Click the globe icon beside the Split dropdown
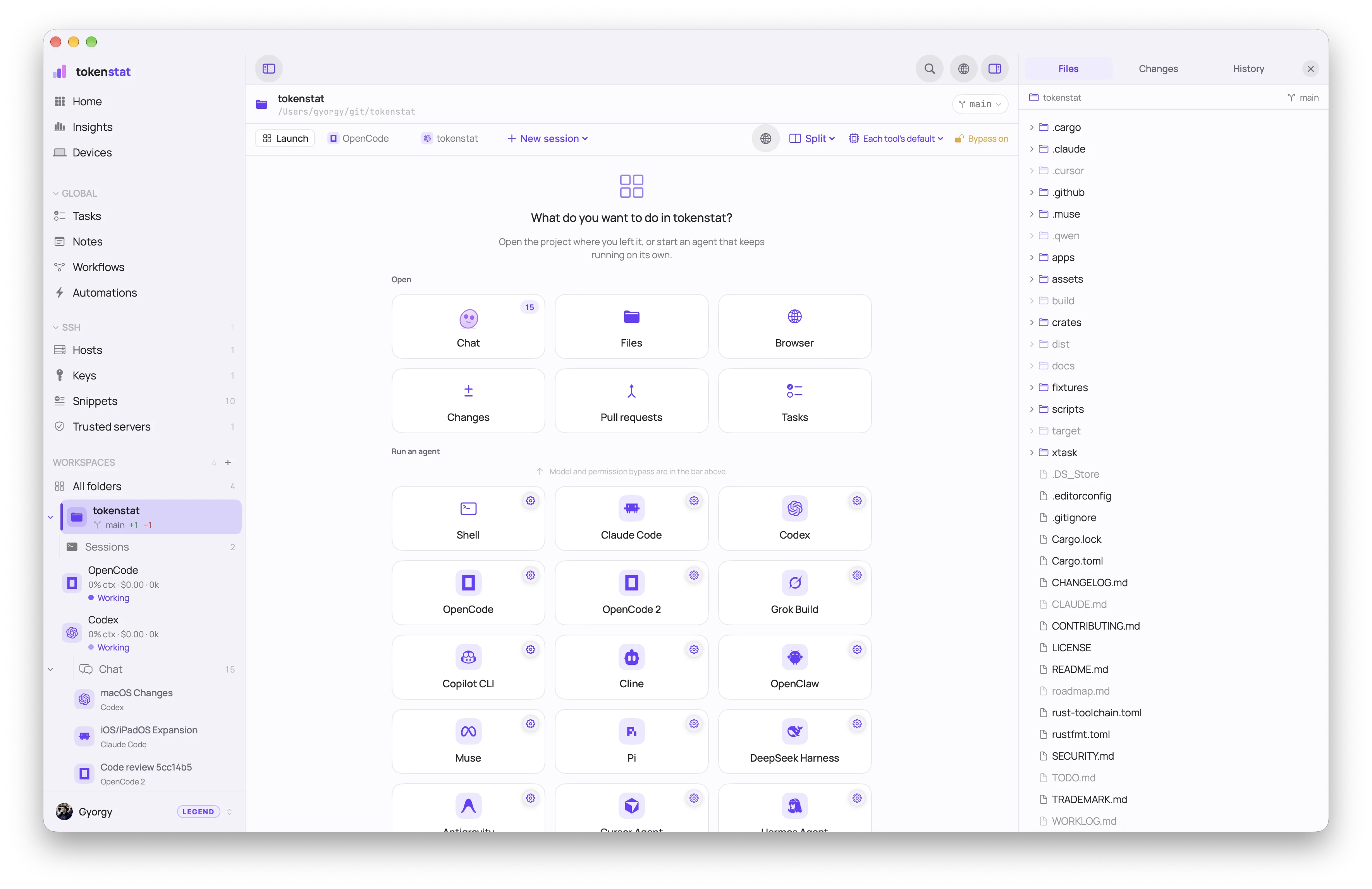Image resolution: width=1372 pixels, height=889 pixels. tap(765, 138)
